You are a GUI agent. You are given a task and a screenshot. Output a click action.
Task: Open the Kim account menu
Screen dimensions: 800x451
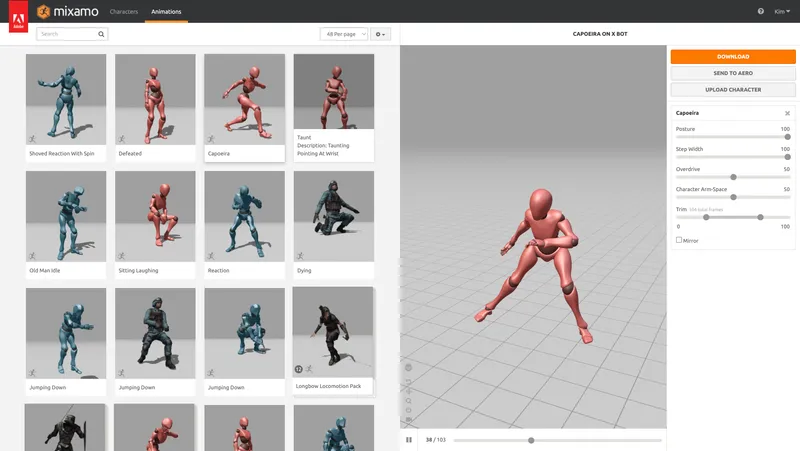point(781,12)
